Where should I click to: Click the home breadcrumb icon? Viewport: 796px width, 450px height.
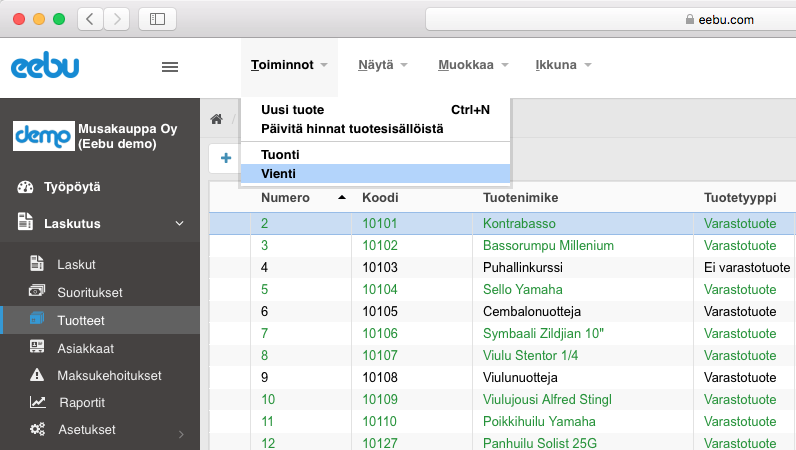click(216, 119)
